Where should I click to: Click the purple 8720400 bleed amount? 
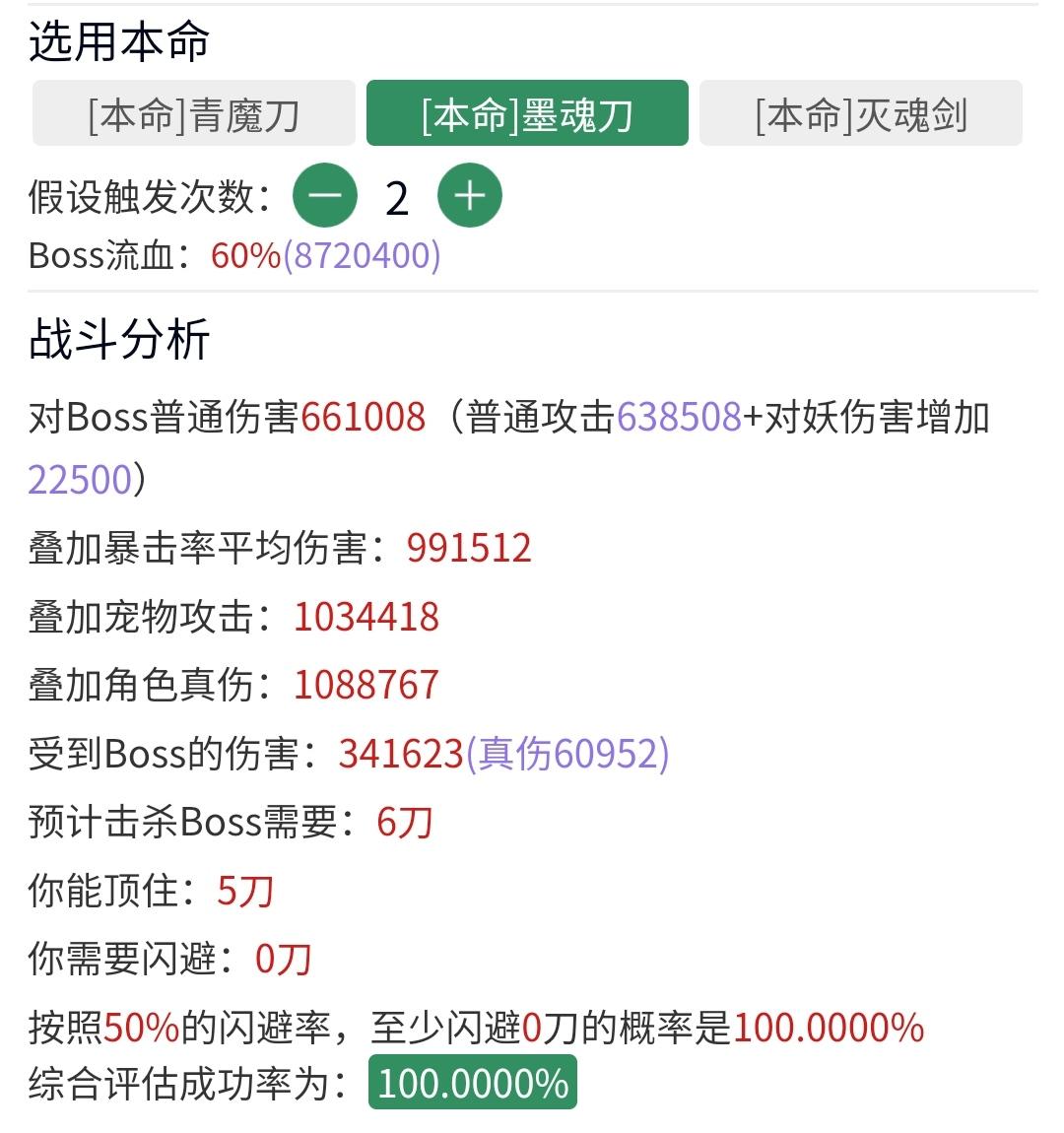click(362, 256)
